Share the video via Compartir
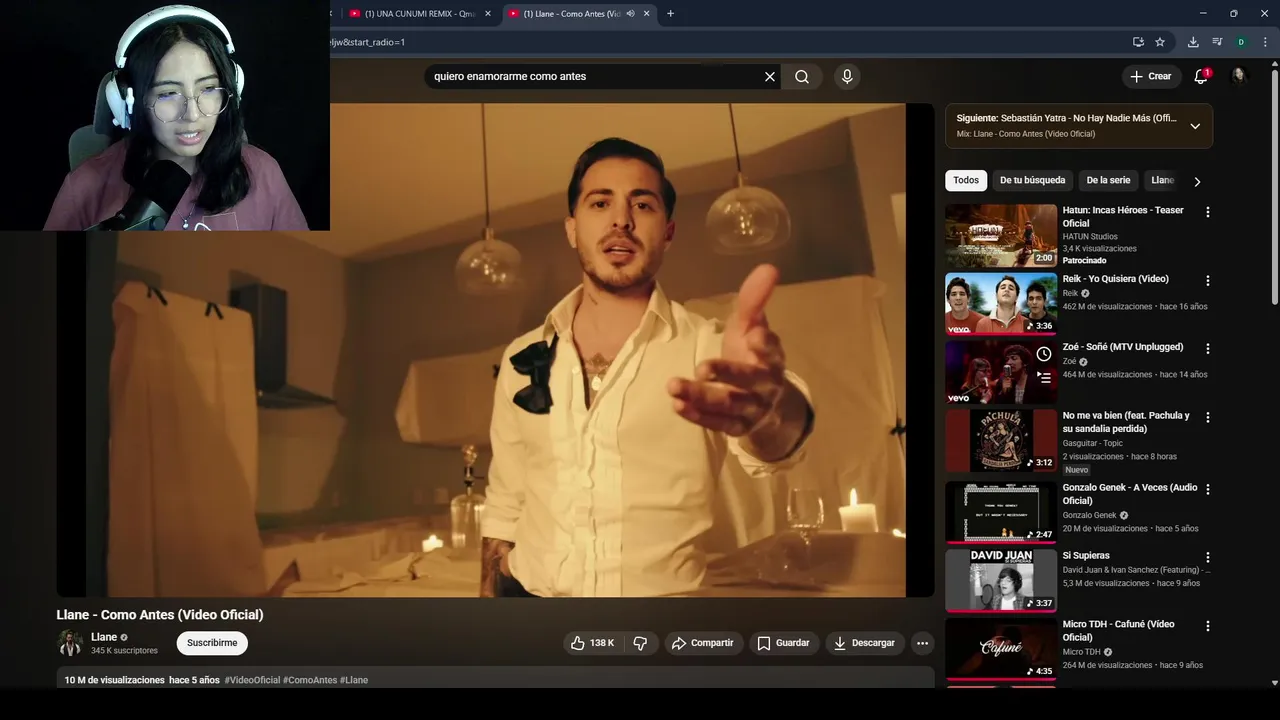The width and height of the screenshot is (1280, 720). 703,643
